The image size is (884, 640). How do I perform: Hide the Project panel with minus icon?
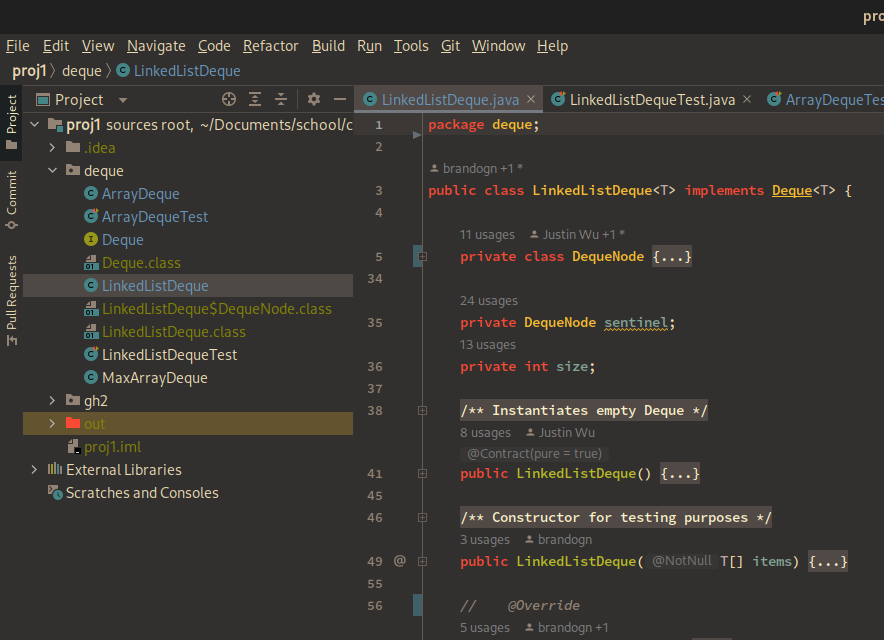coord(339,99)
